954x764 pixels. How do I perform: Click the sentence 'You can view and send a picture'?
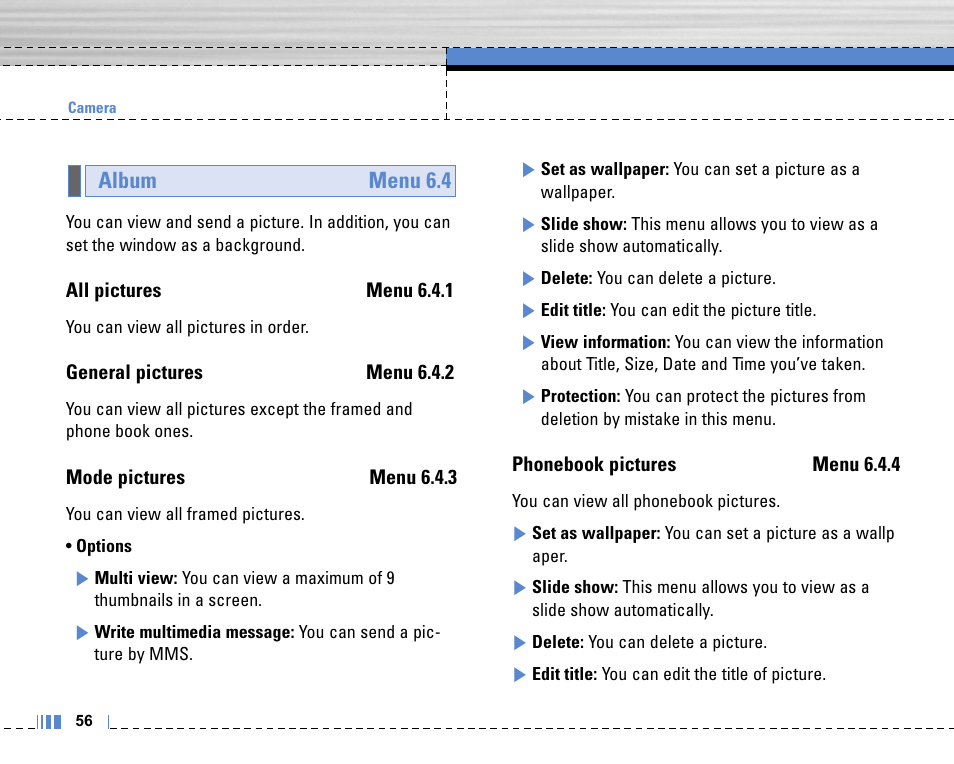click(185, 223)
